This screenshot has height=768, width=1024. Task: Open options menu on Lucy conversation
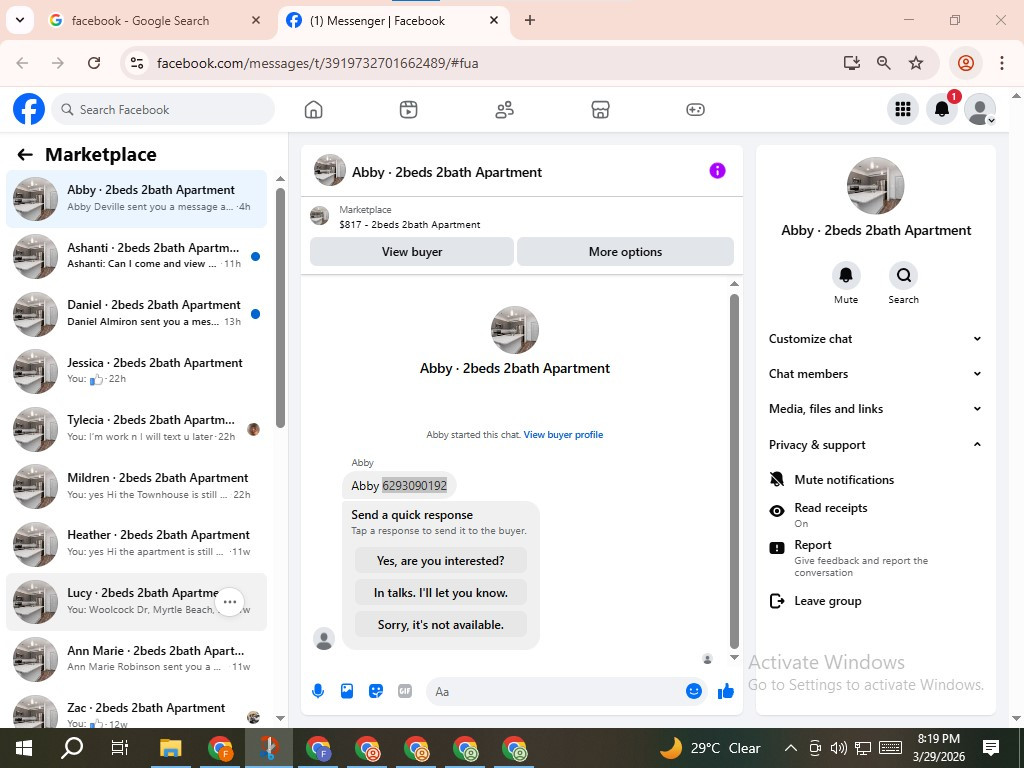point(230,602)
